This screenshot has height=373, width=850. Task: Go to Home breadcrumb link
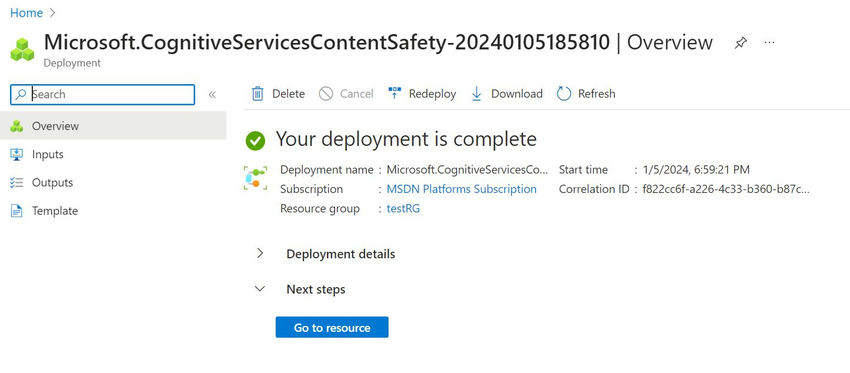27,12
